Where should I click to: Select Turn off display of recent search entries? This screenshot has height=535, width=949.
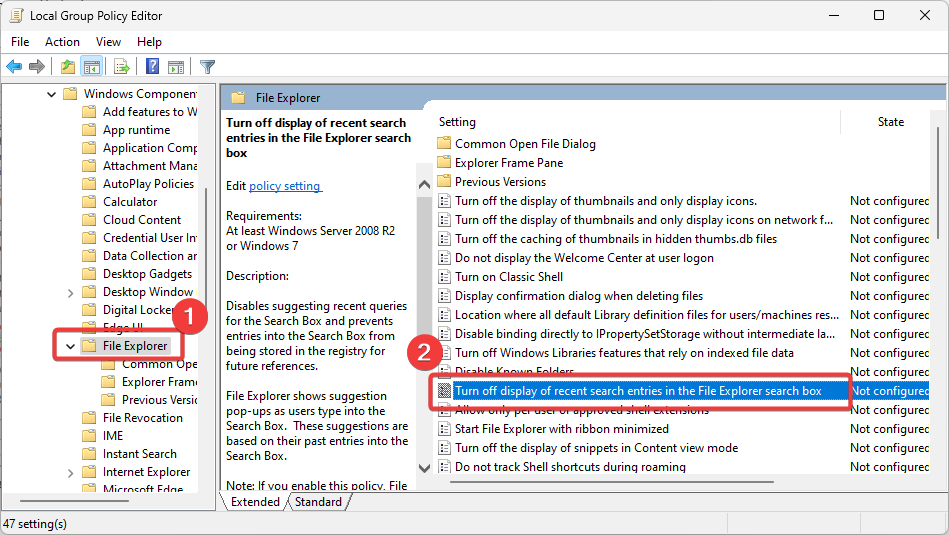tap(638, 391)
